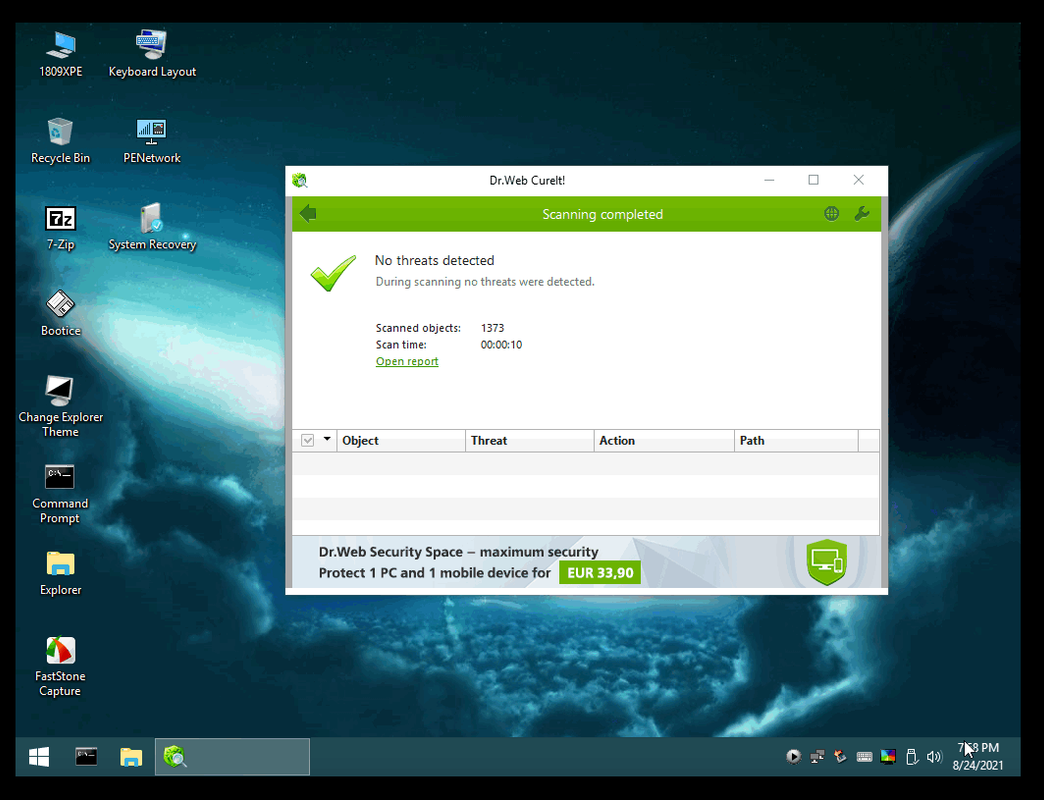Select the System Recovery desktop icon
The image size is (1044, 800).
152,228
